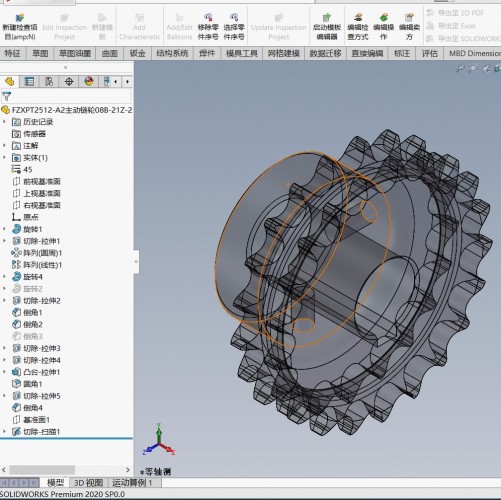501x500 pixels.
Task: Expand the 凸台-拉伸1 boss-extrude feature
Action: [4, 372]
